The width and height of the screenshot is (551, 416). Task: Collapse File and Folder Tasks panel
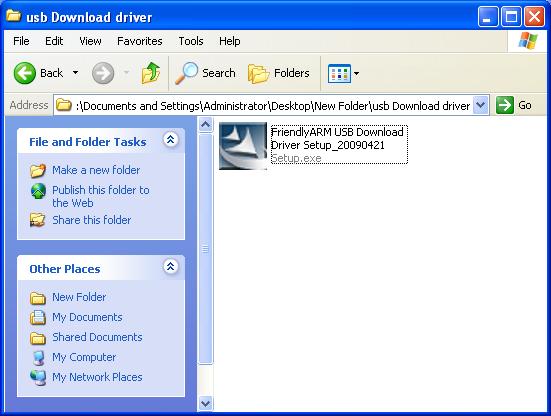[170, 139]
